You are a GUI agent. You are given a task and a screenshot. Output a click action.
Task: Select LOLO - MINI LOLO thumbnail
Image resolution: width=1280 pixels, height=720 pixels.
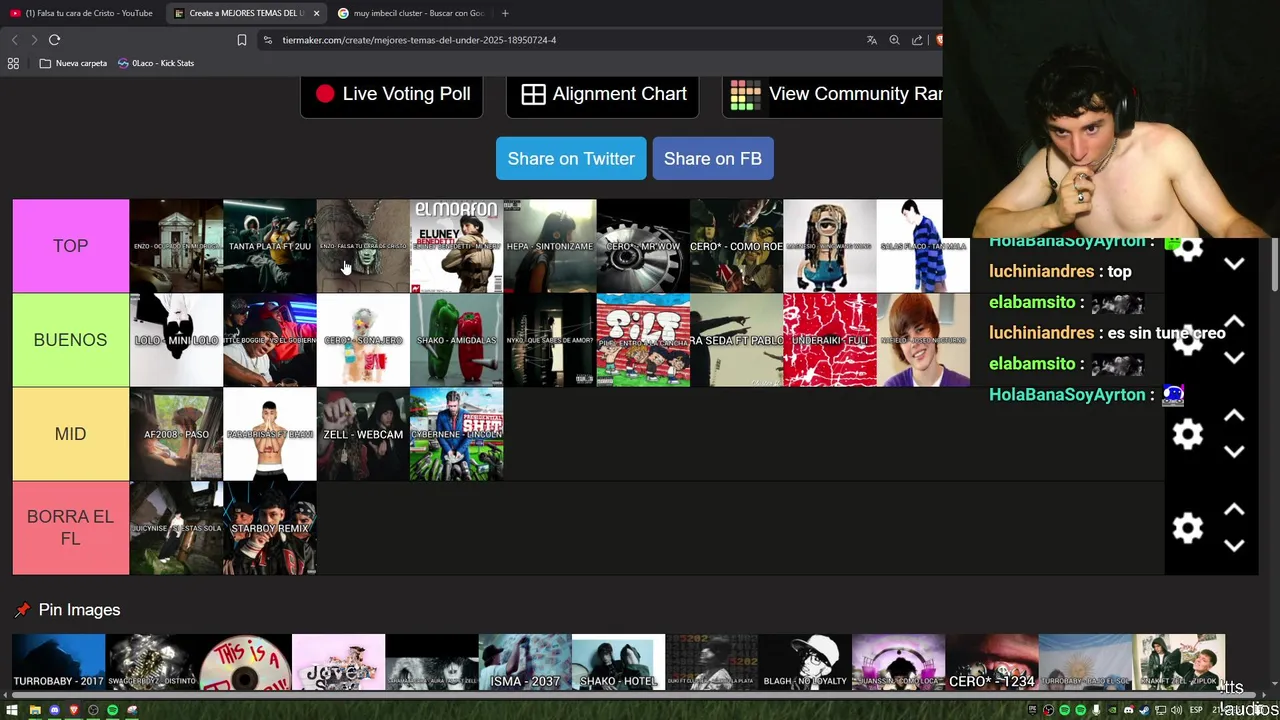coord(176,340)
